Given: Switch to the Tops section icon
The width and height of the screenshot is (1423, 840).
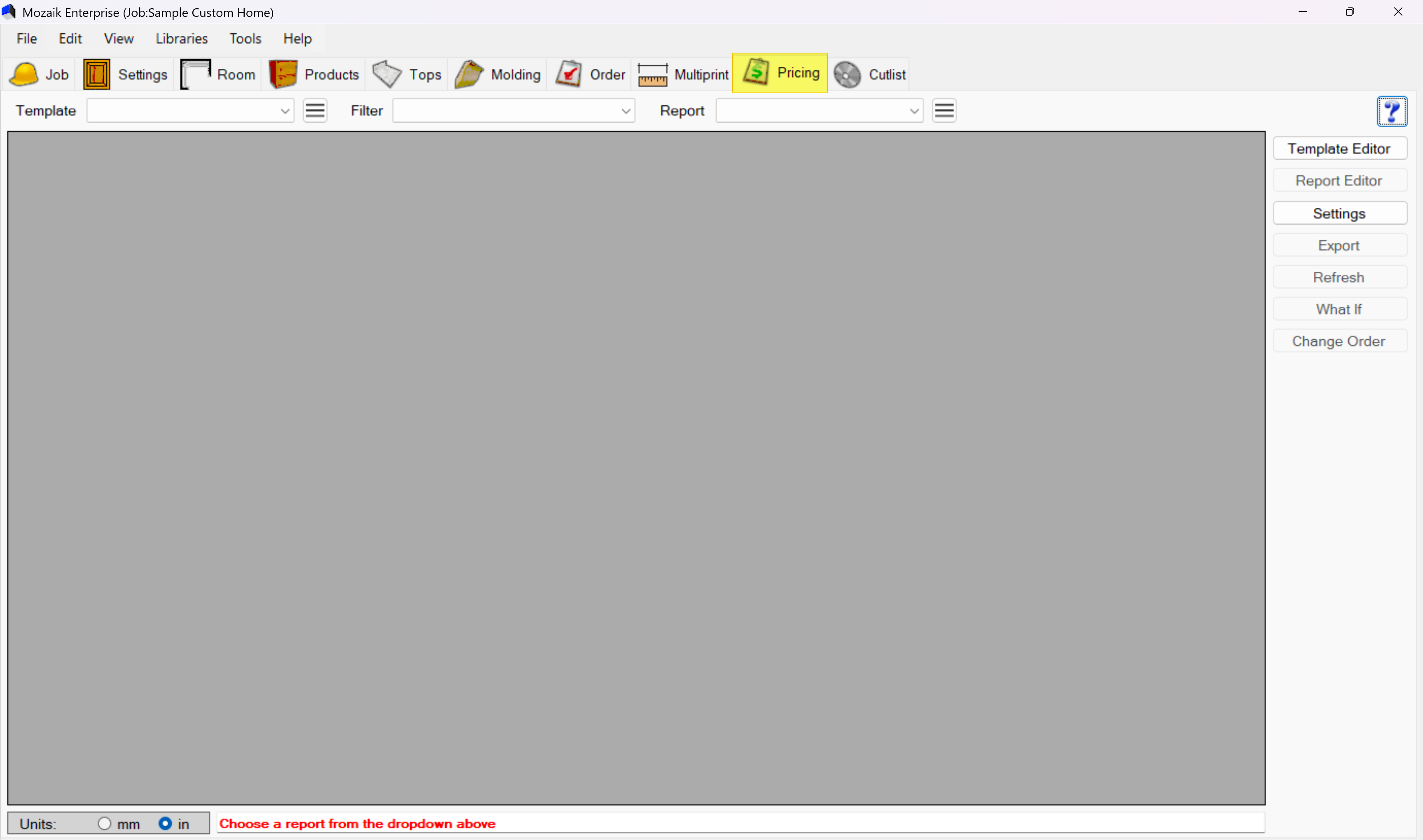Looking at the screenshot, I should tap(387, 74).
